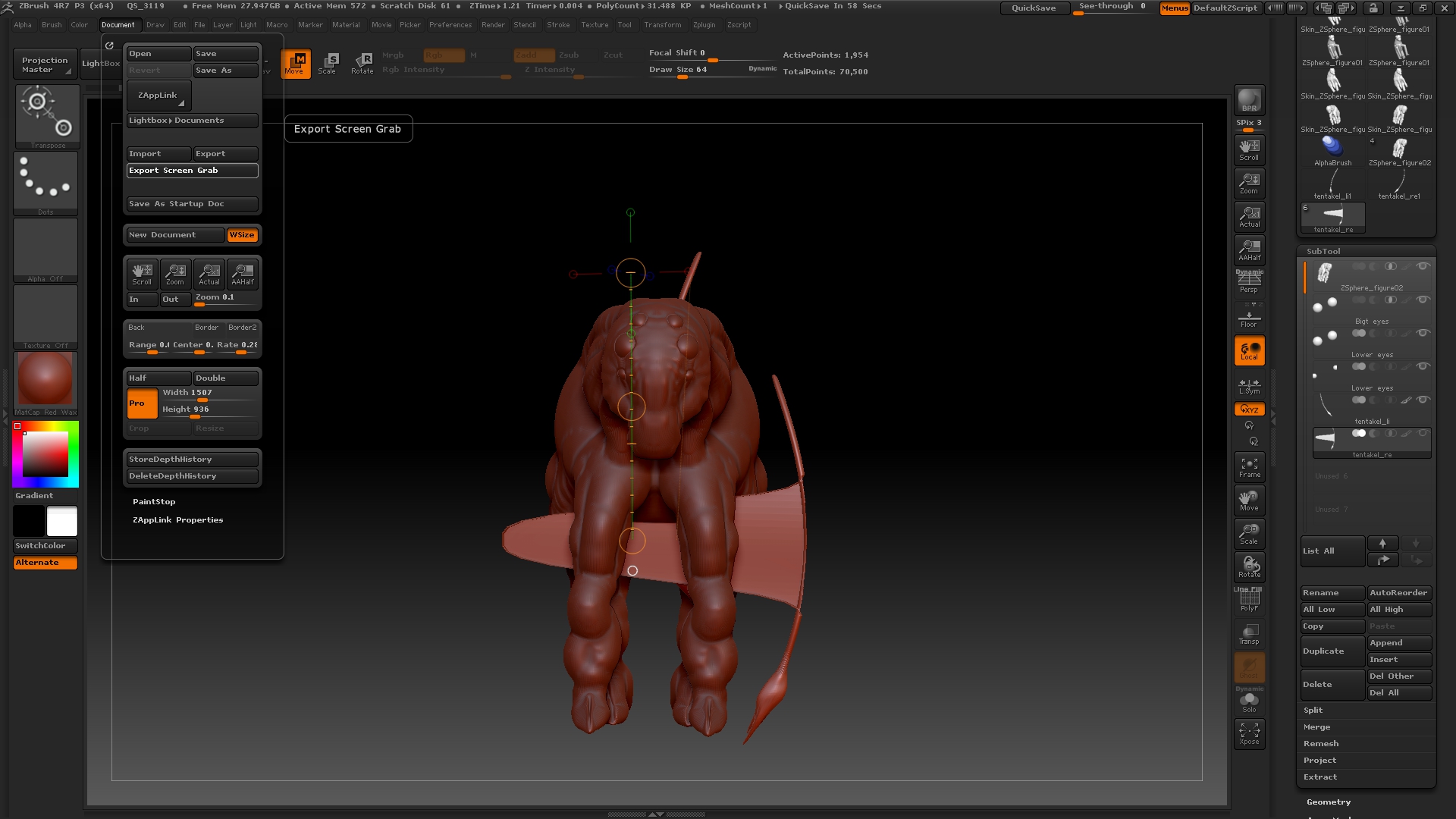Open the Transform menu
The width and height of the screenshot is (1456, 819).
tap(663, 25)
